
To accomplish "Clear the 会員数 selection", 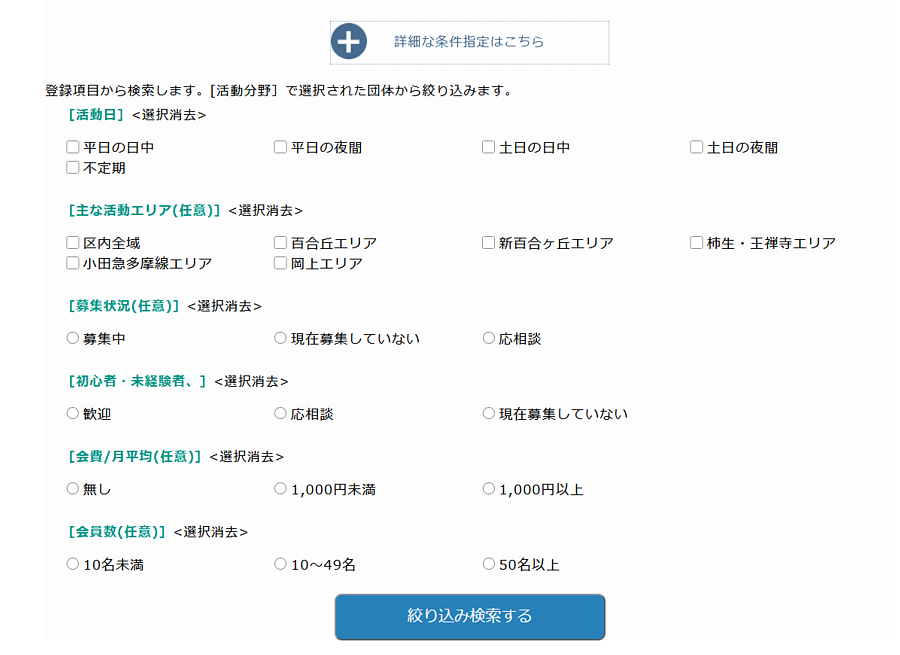I will coord(210,532).
